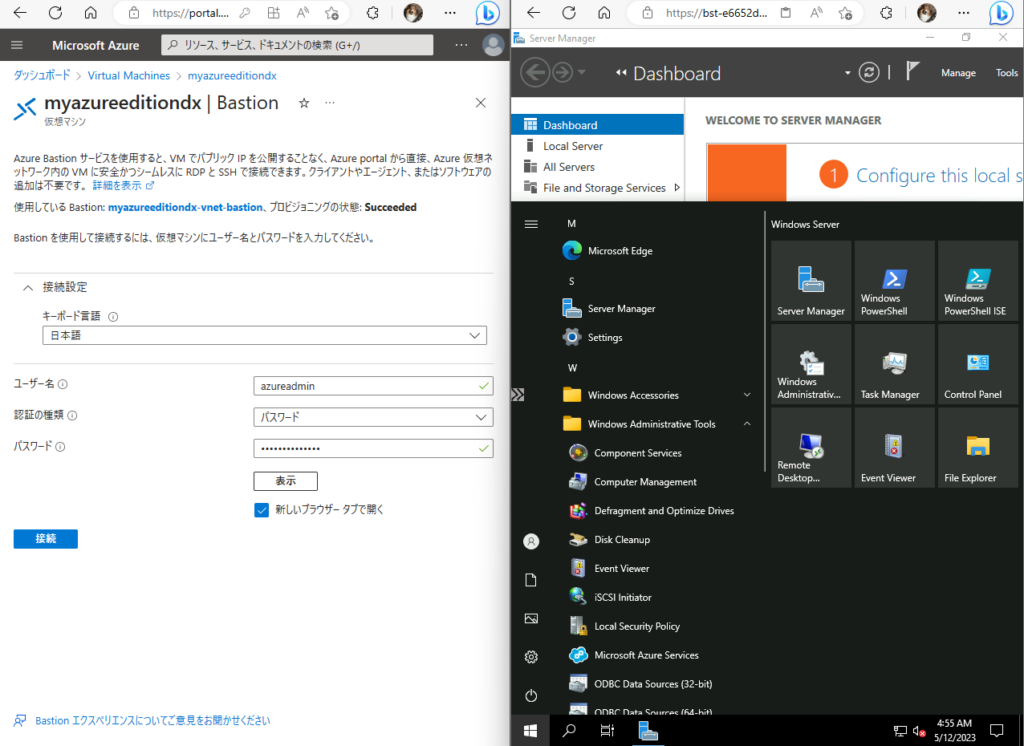Screen dimensions: 1024x746
Task: Open myazureeditiondx-vnet-bastion link
Action: [x=185, y=207]
